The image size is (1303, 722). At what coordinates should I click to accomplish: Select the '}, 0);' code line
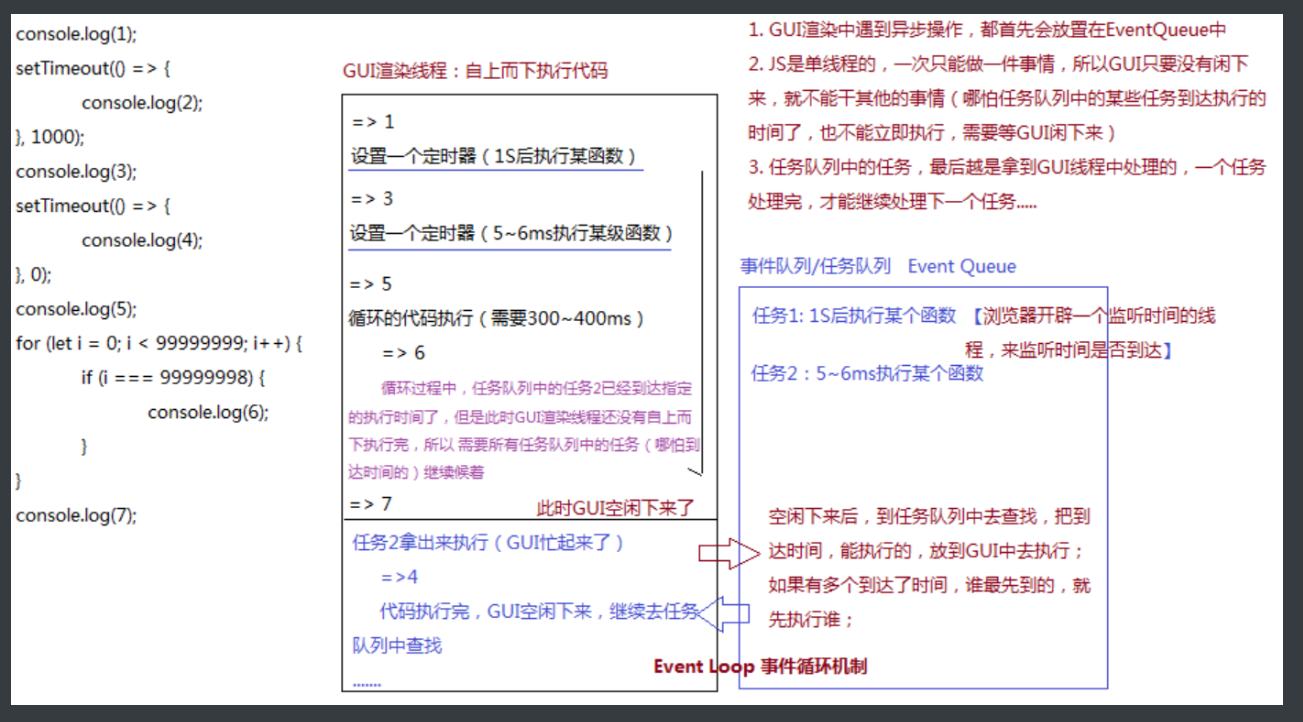coord(33,274)
